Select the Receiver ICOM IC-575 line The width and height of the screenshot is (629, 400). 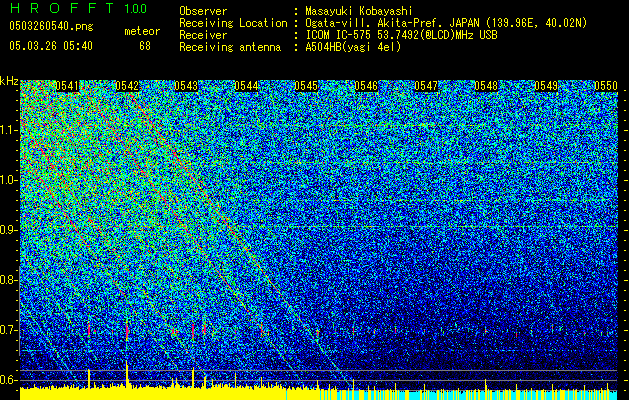(401, 35)
